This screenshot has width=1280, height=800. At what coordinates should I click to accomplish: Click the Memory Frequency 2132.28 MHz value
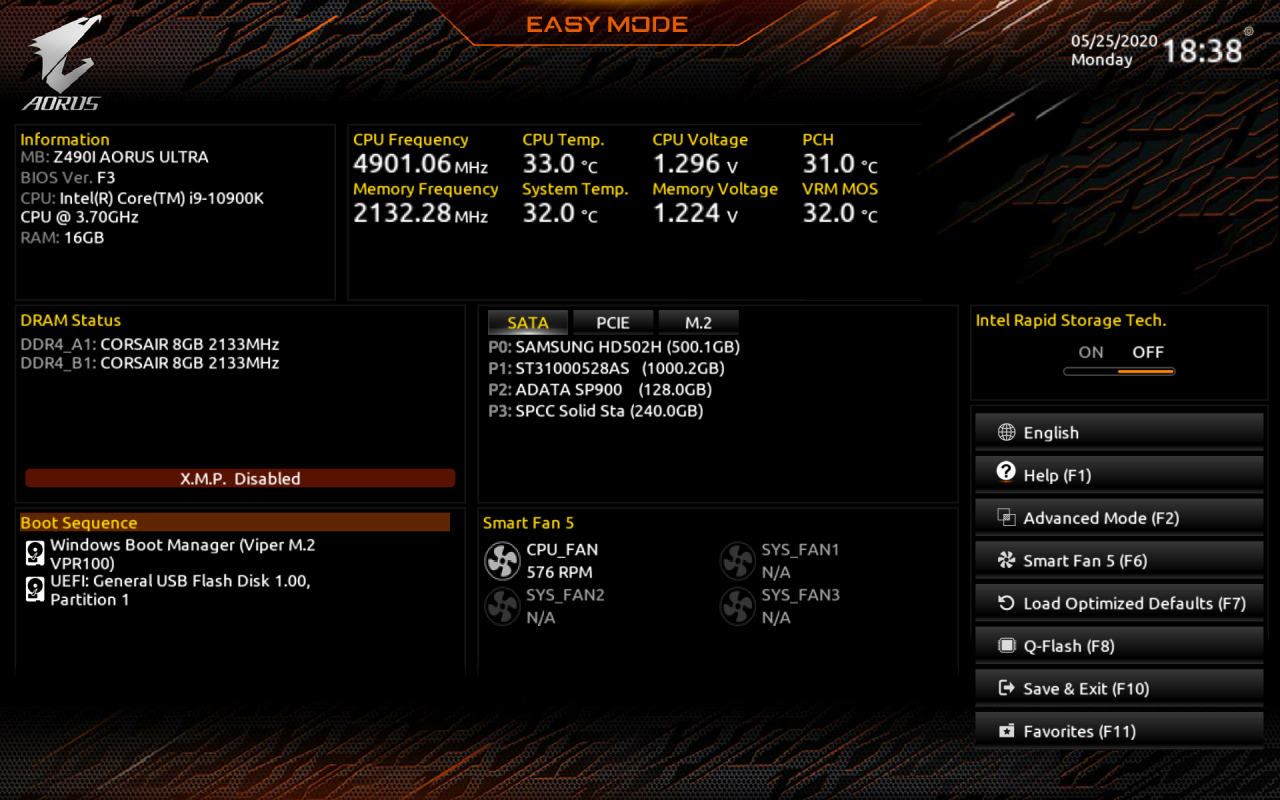(x=420, y=213)
